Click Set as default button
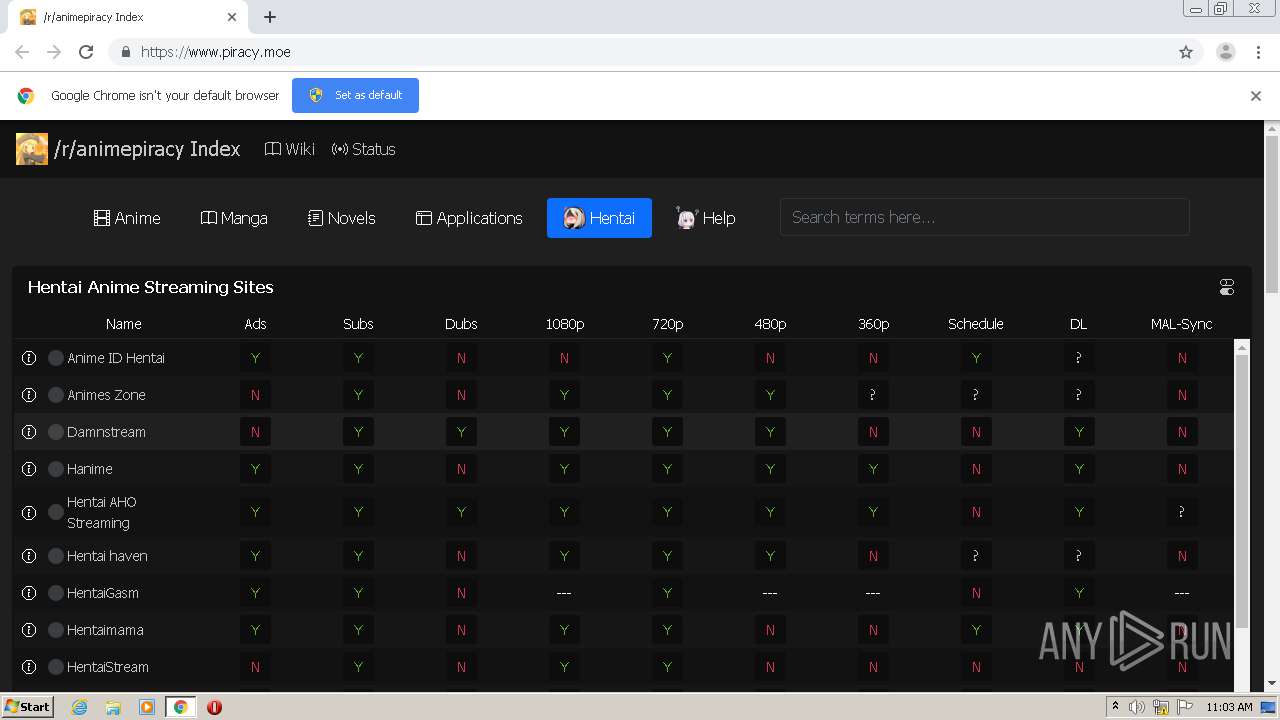 point(355,95)
